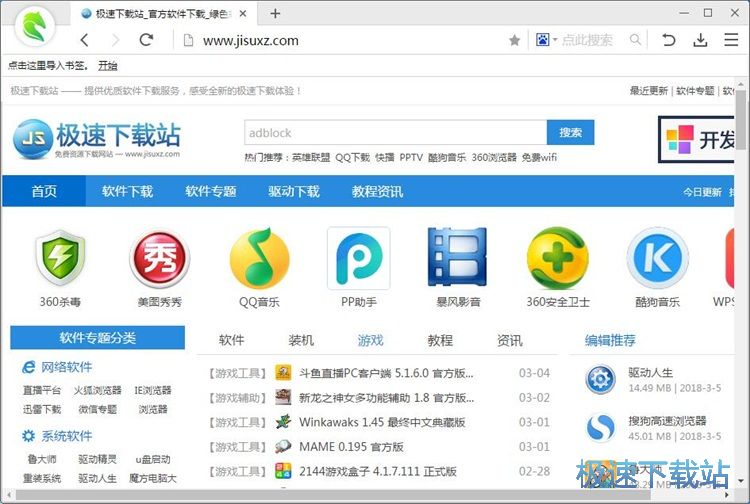Click the 酷狗音乐 K icon

coord(658,257)
